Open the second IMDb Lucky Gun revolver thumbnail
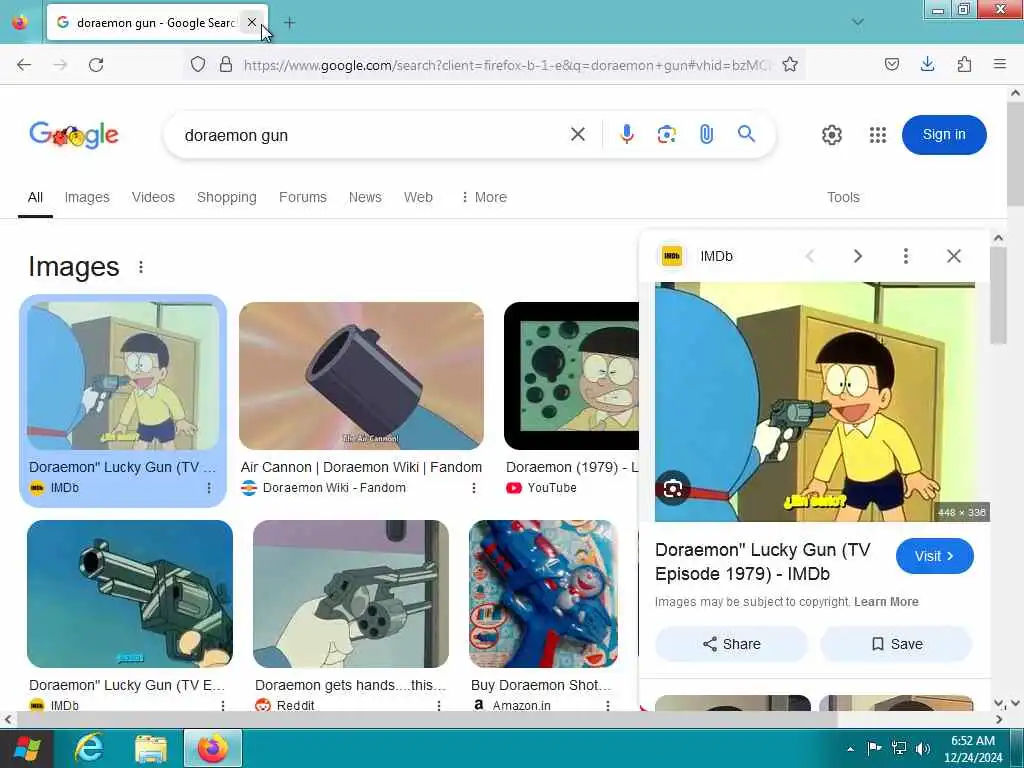Viewport: 1024px width, 768px height. [x=130, y=594]
